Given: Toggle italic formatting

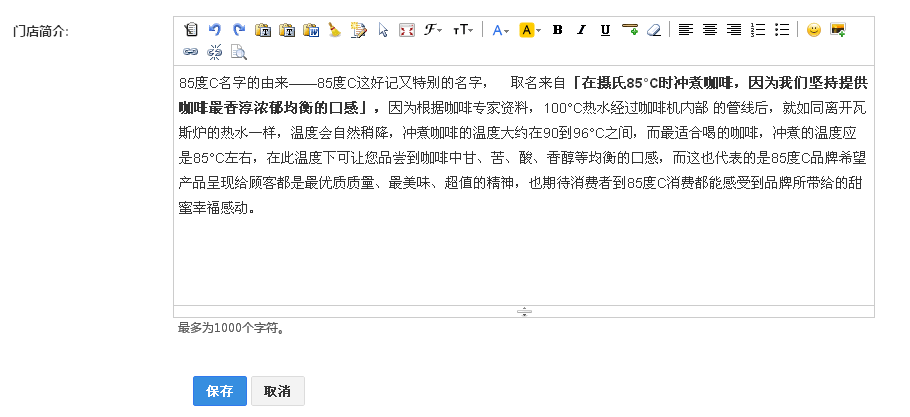Looking at the screenshot, I should click(x=582, y=30).
